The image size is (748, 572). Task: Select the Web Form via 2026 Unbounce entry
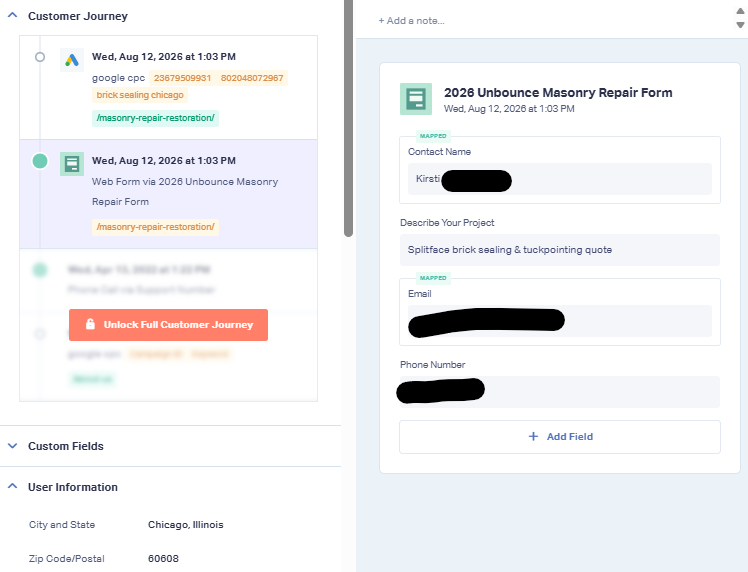pyautogui.click(x=168, y=194)
